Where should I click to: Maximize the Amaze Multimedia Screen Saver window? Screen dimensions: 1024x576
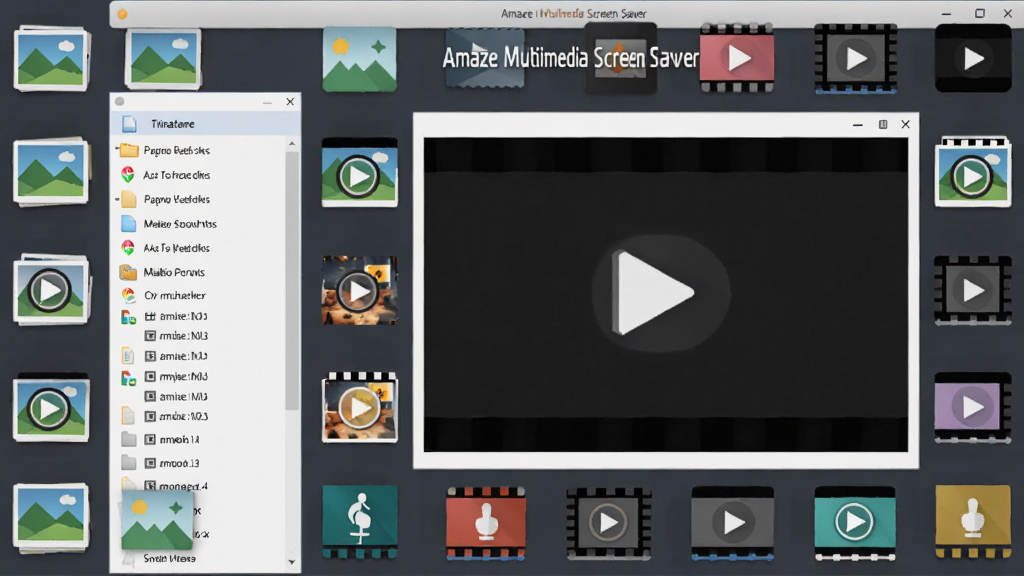tap(980, 13)
